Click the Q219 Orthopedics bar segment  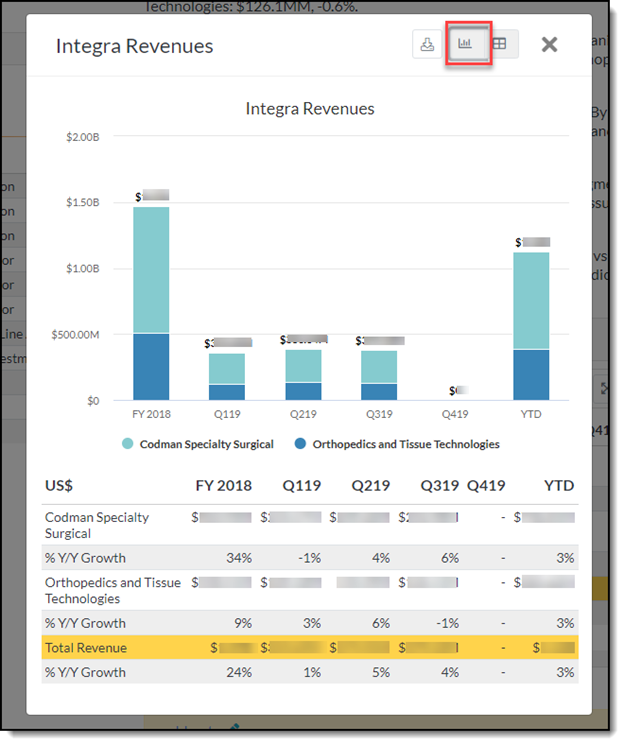pos(303,392)
